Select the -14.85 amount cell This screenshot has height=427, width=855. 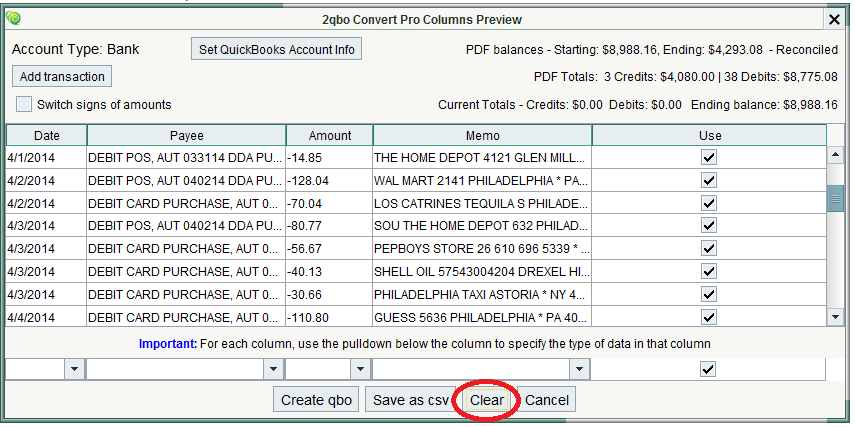pyautogui.click(x=329, y=157)
